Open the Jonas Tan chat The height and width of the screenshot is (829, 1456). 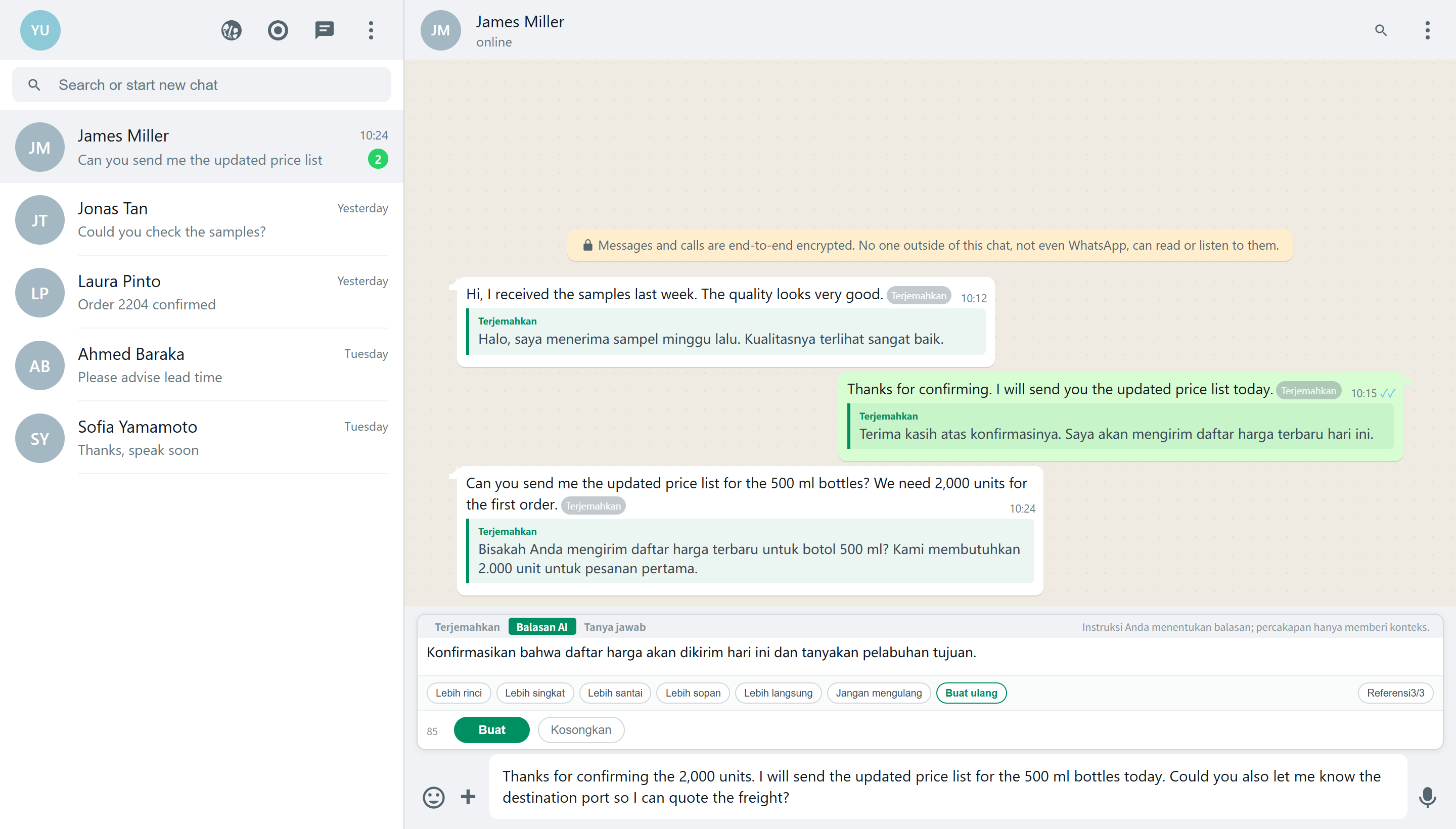[x=202, y=220]
